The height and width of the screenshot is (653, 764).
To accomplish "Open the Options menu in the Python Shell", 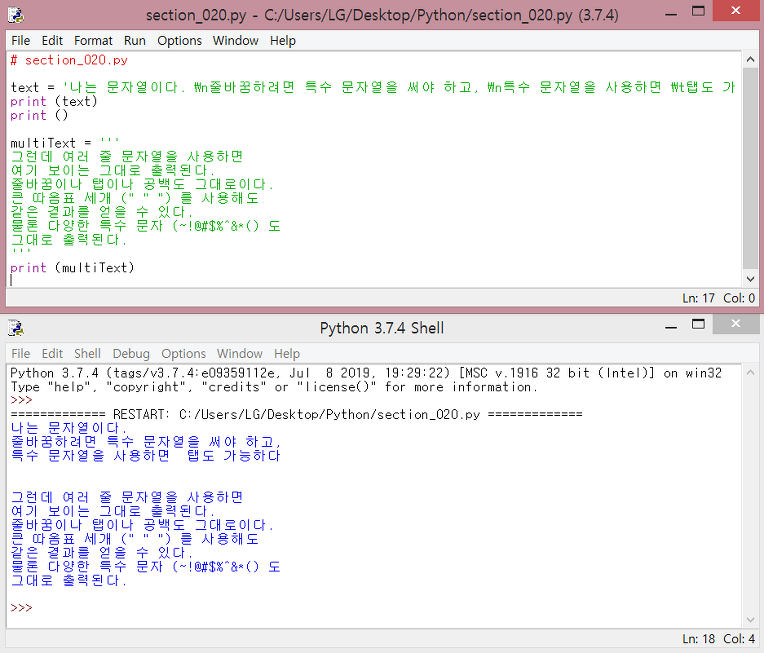I will click(184, 353).
